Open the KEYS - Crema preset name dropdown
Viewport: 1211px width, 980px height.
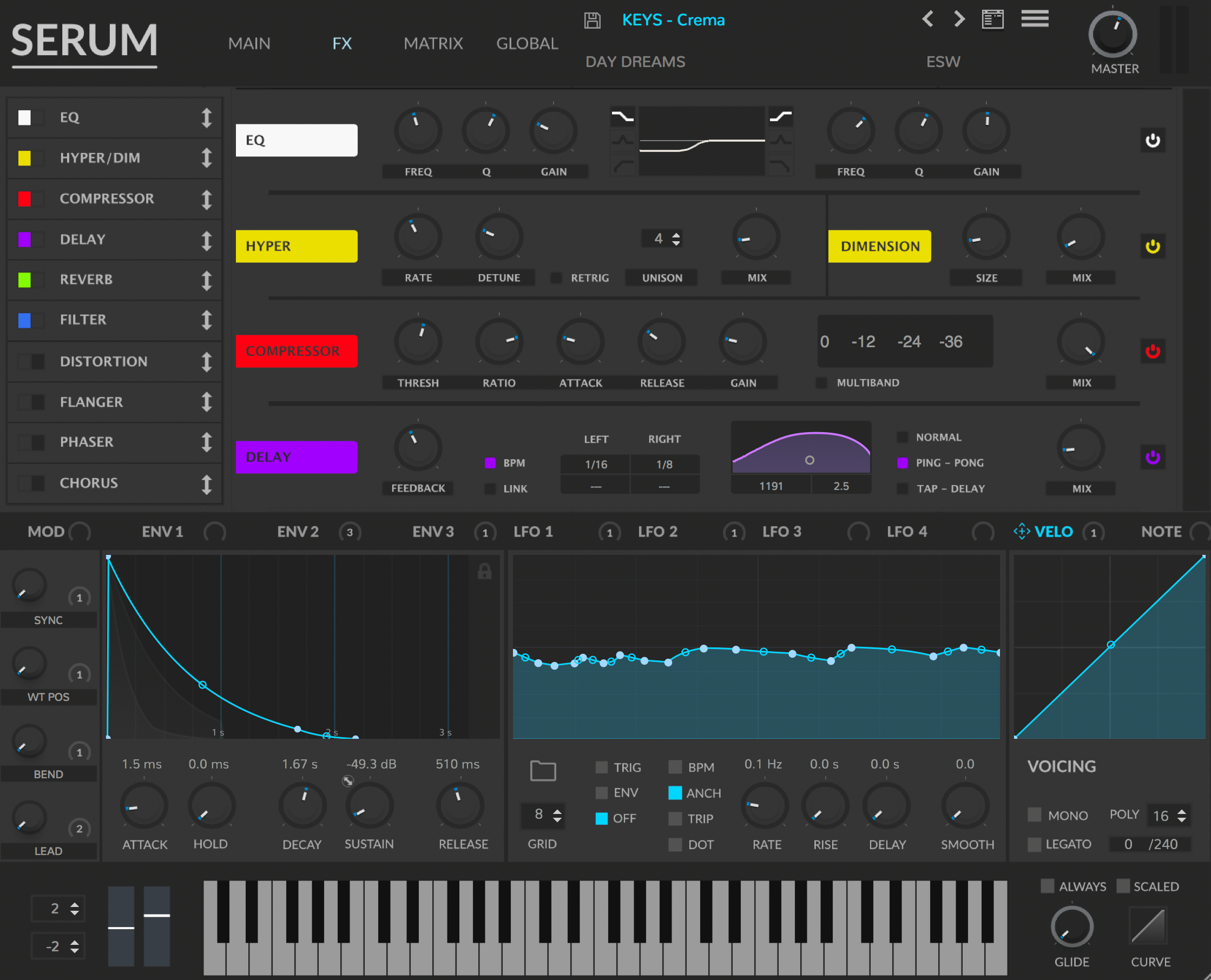pos(673,21)
